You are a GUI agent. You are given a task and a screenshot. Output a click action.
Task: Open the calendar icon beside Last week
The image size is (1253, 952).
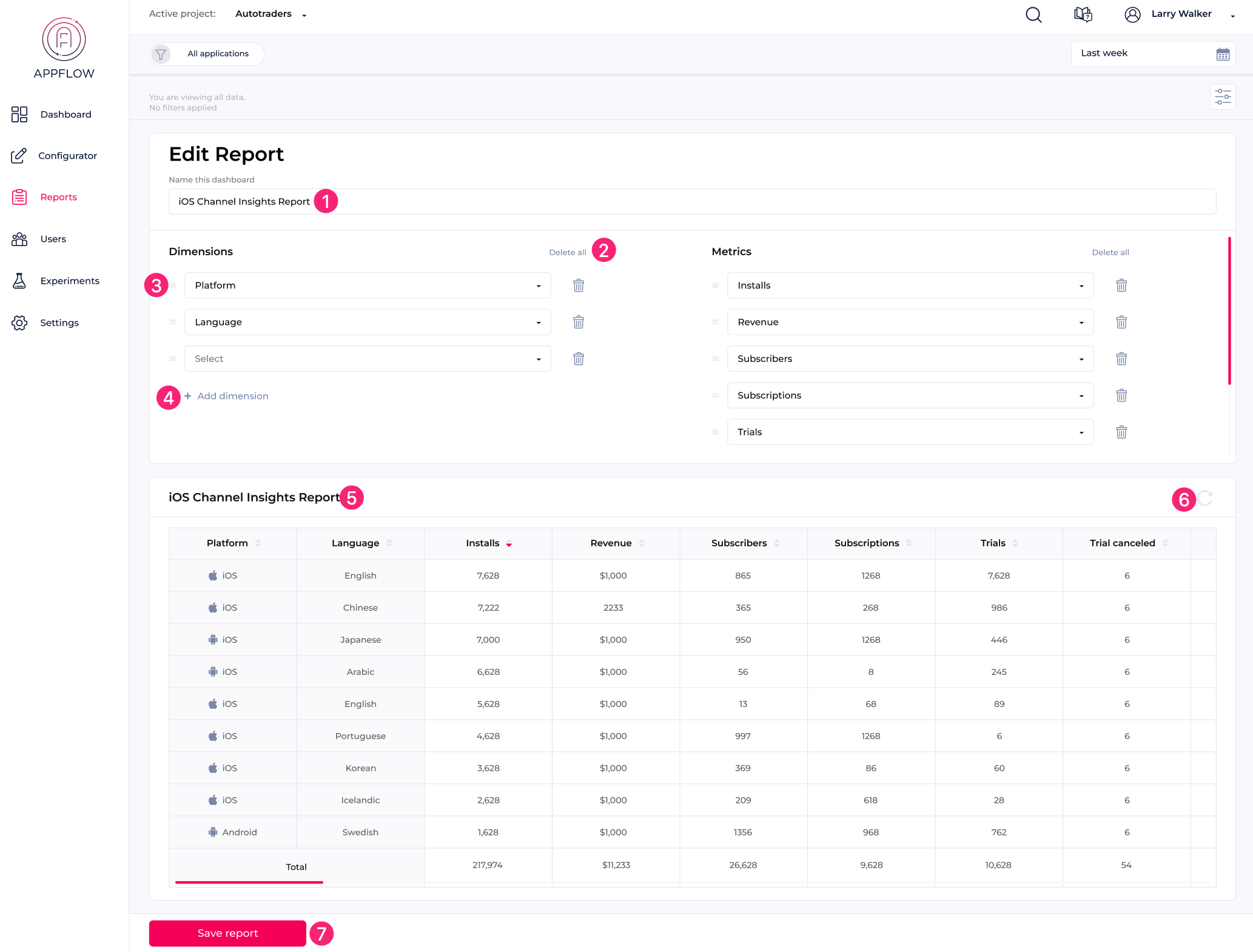(x=1223, y=53)
